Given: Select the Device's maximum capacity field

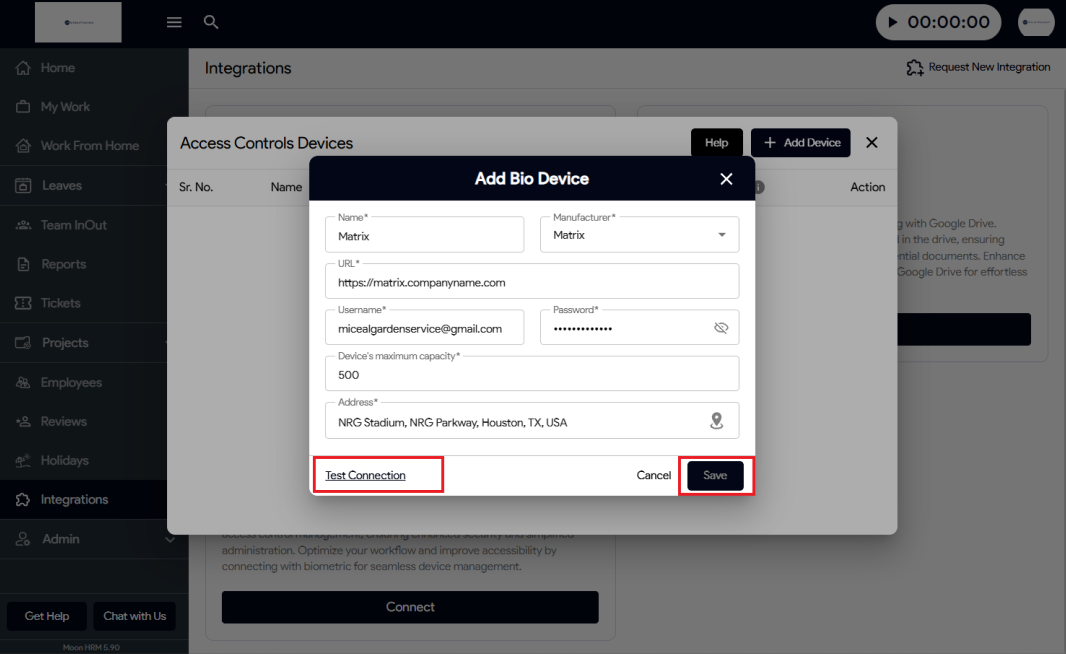Looking at the screenshot, I should [x=531, y=375].
